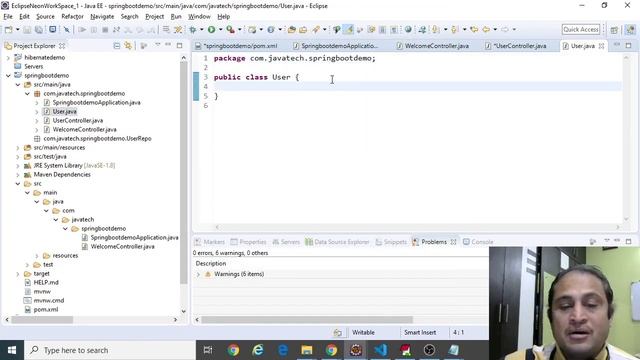Collapse the springbootdemo project node
640x360 pixels.
pos(8,76)
